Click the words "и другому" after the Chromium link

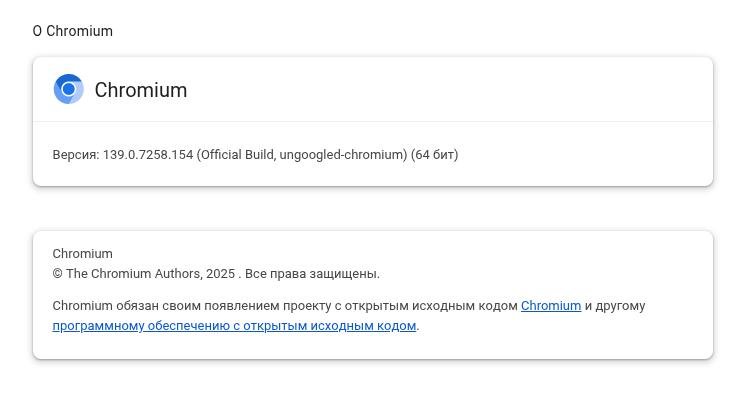pyautogui.click(x=615, y=305)
